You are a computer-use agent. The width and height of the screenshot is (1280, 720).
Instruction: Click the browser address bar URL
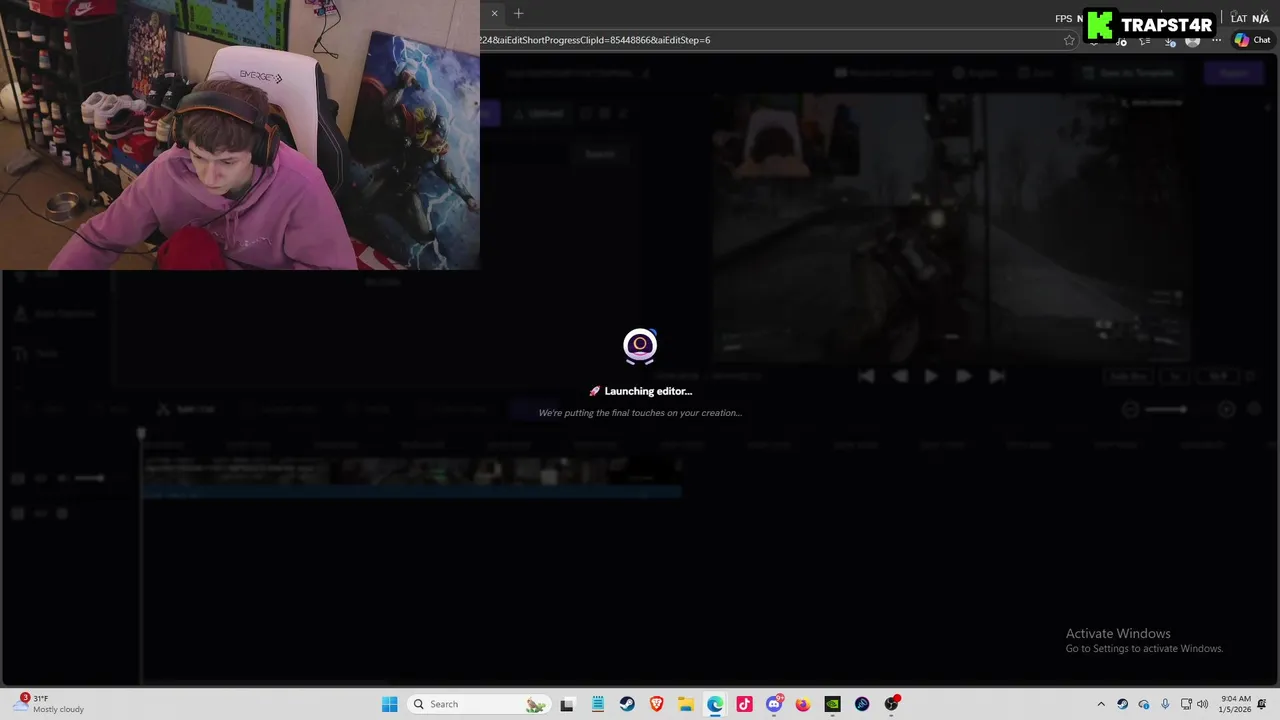596,40
